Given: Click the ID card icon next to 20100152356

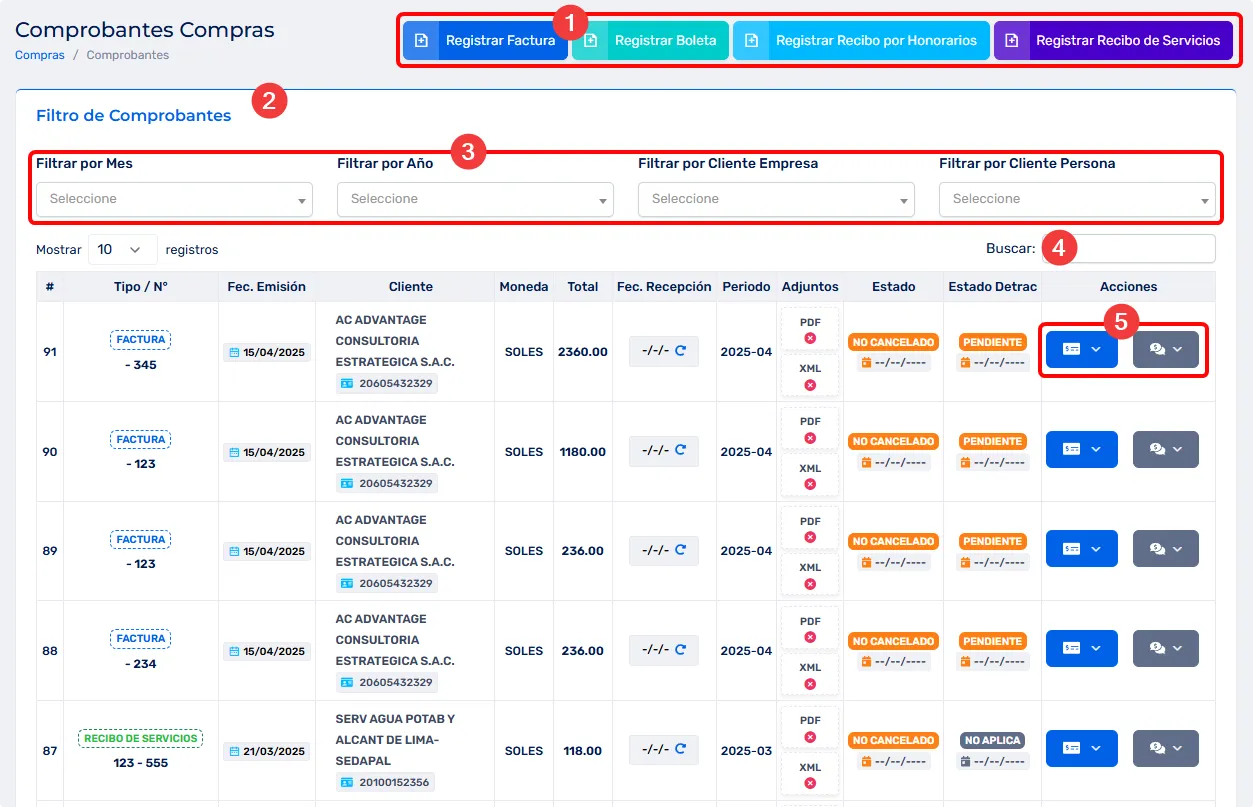Looking at the screenshot, I should click(x=347, y=782).
